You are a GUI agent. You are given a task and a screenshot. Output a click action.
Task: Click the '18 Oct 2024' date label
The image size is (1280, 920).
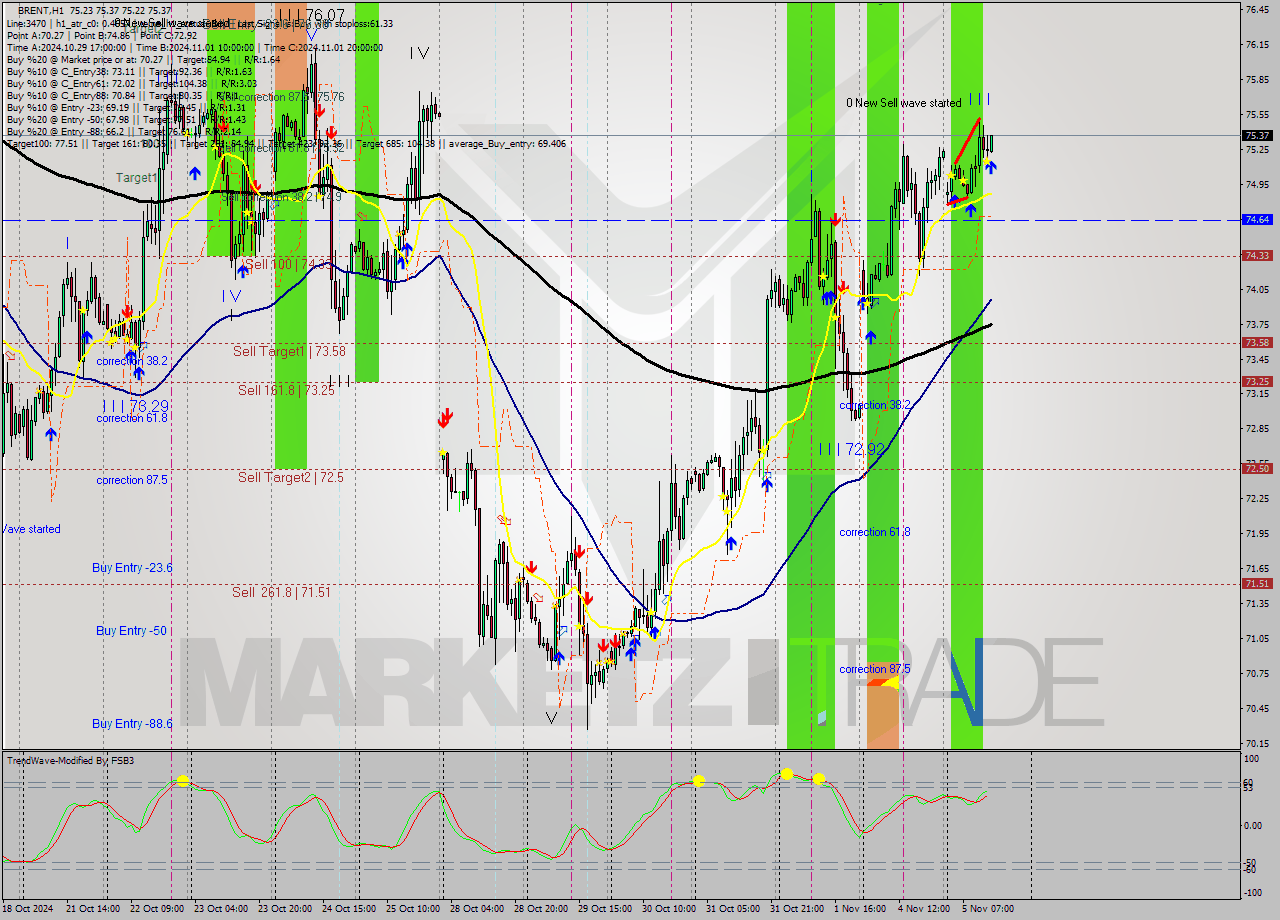click(x=26, y=909)
